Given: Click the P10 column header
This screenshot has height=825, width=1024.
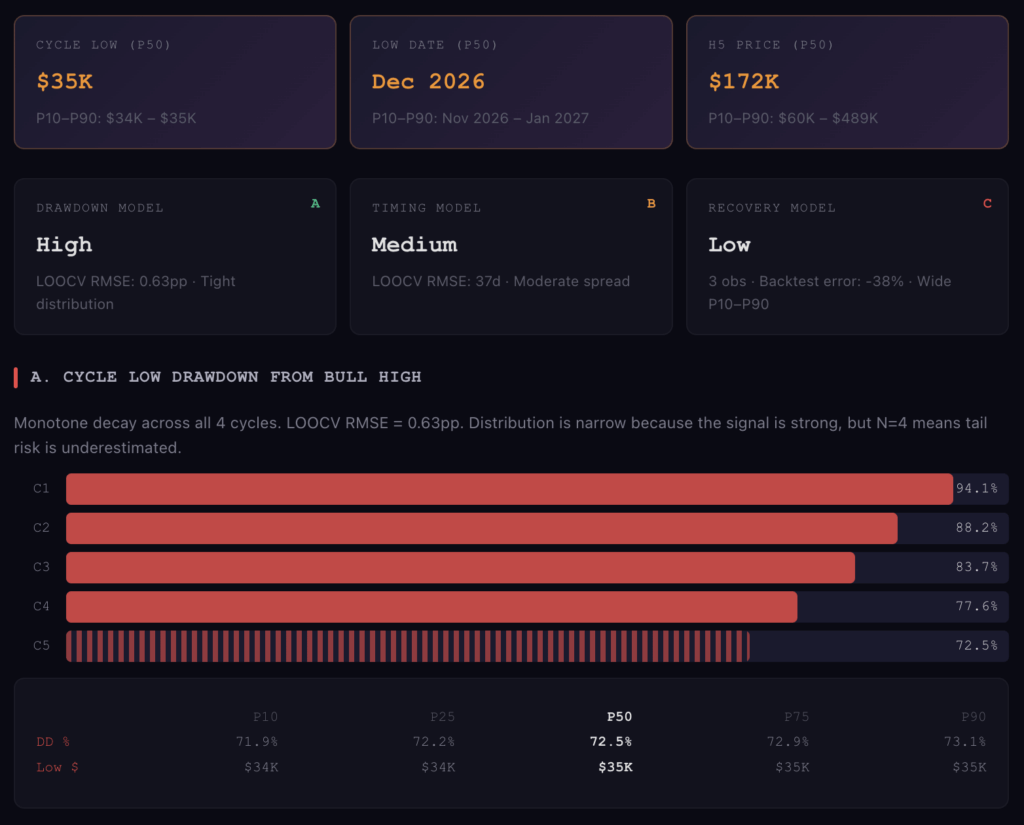Looking at the screenshot, I should [x=265, y=717].
